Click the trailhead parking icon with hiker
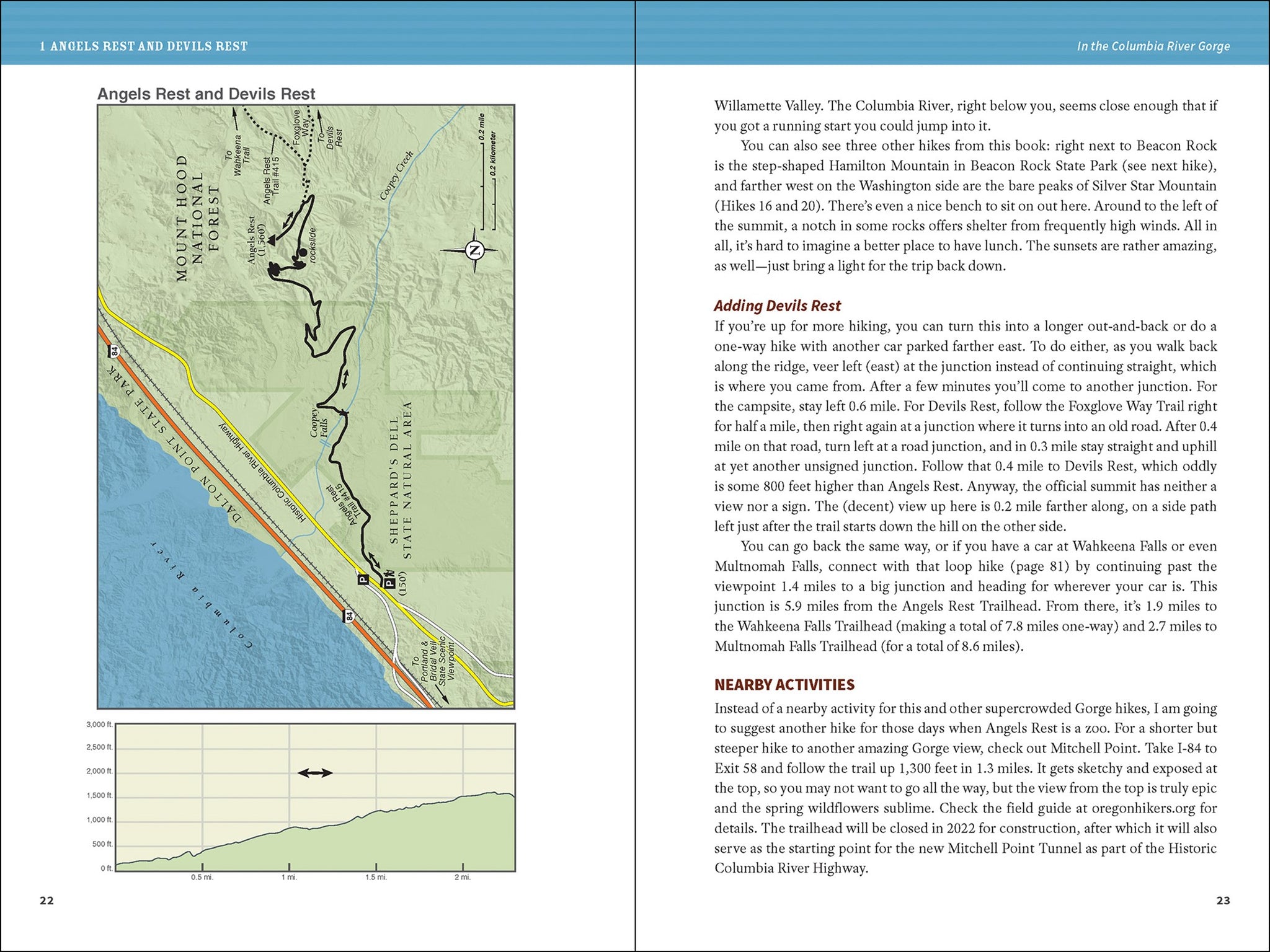Image resolution: width=1270 pixels, height=952 pixels. click(x=389, y=583)
